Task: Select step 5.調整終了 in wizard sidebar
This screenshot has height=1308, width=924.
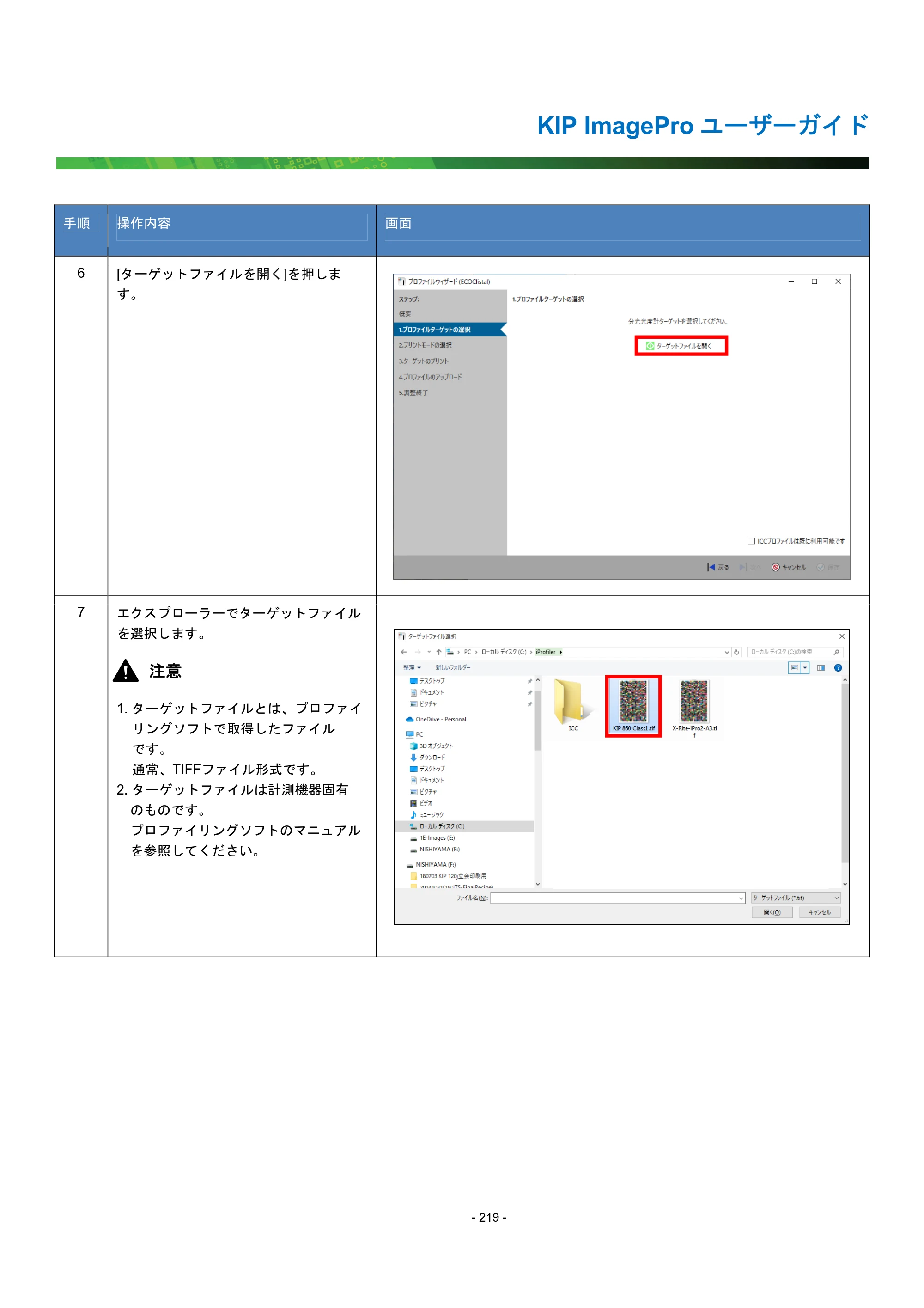Action: [x=413, y=392]
